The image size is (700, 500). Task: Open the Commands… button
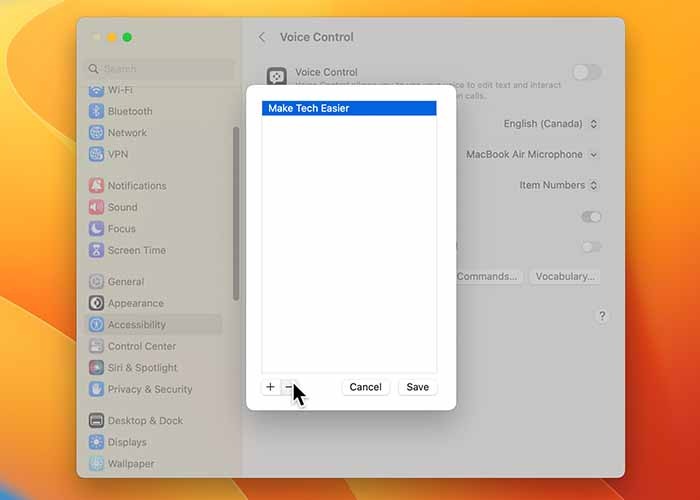[488, 276]
